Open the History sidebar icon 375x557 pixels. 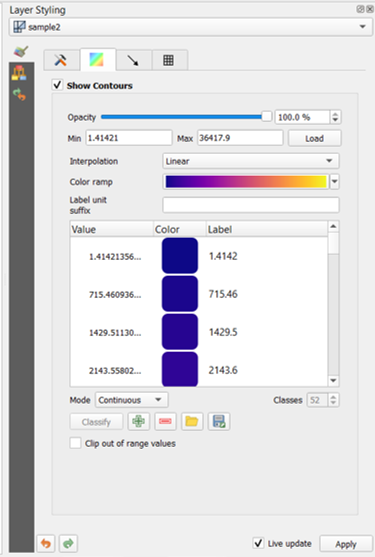click(19, 94)
